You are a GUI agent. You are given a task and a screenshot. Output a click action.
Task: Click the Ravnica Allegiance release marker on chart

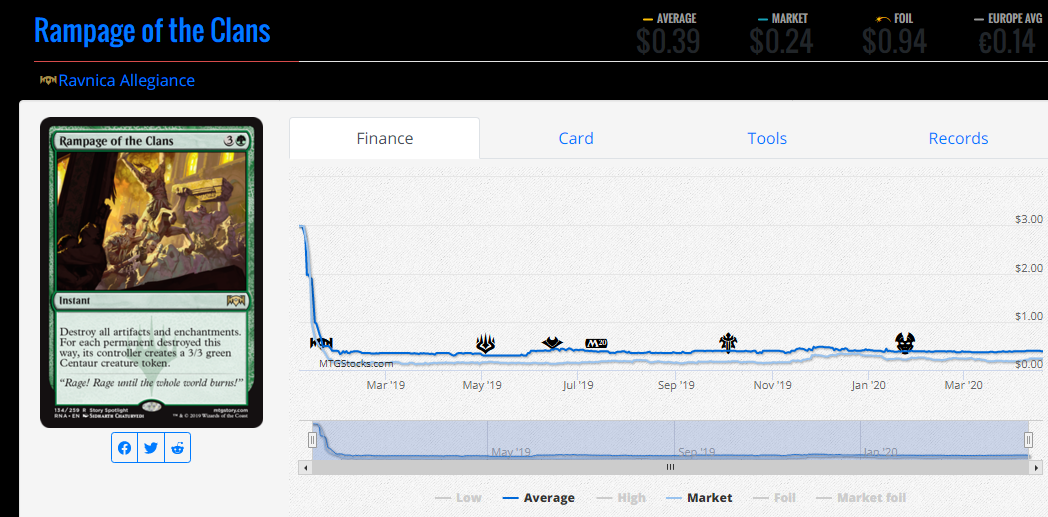(x=321, y=343)
